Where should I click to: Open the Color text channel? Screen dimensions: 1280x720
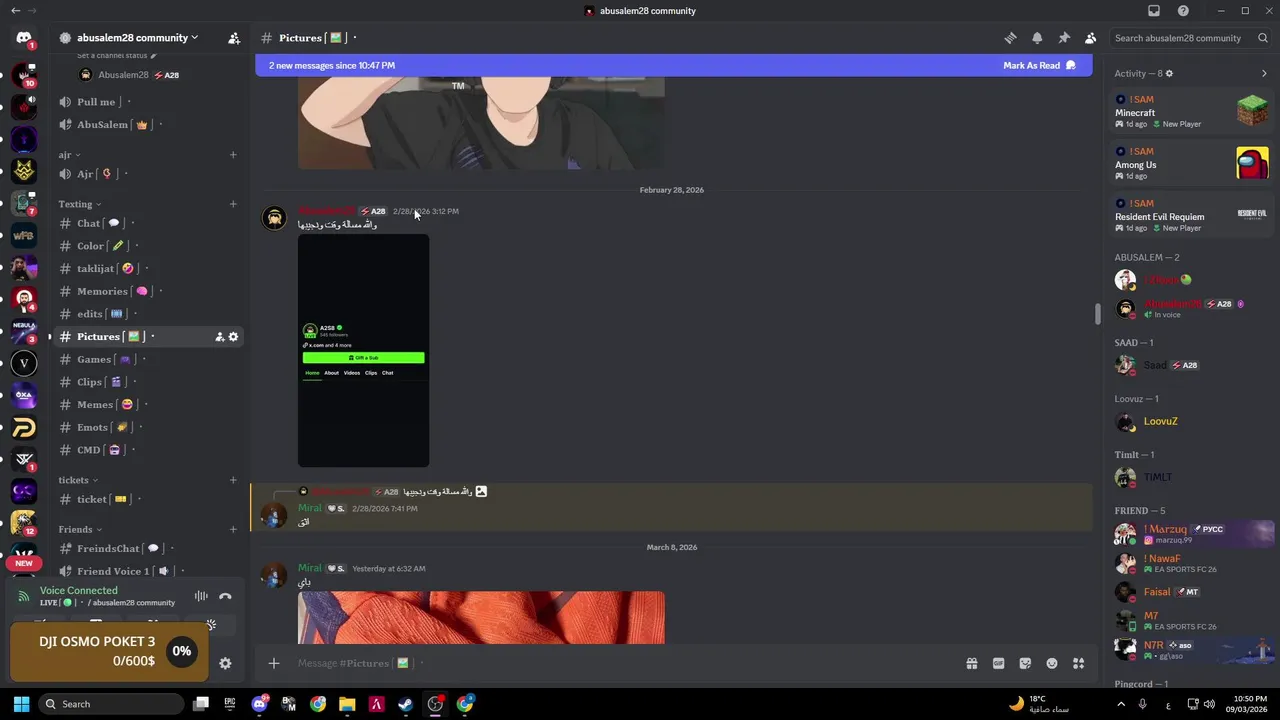click(148, 246)
